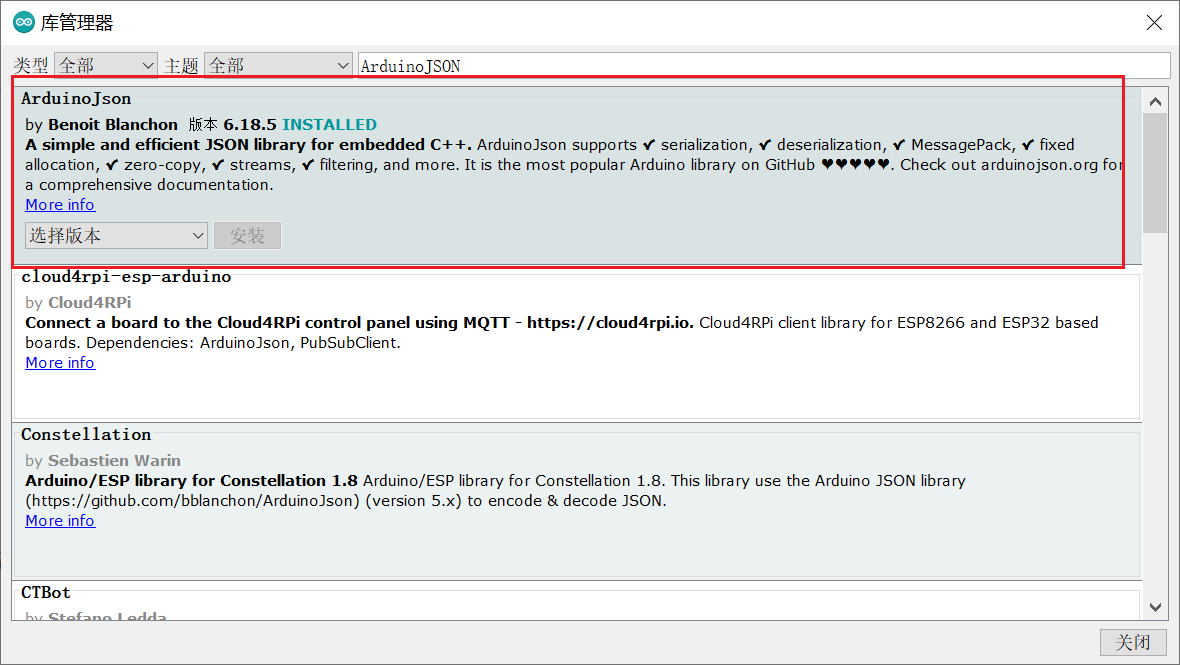Image resolution: width=1180 pixels, height=665 pixels.
Task: Click the Arduino logo in title bar
Action: click(23, 22)
